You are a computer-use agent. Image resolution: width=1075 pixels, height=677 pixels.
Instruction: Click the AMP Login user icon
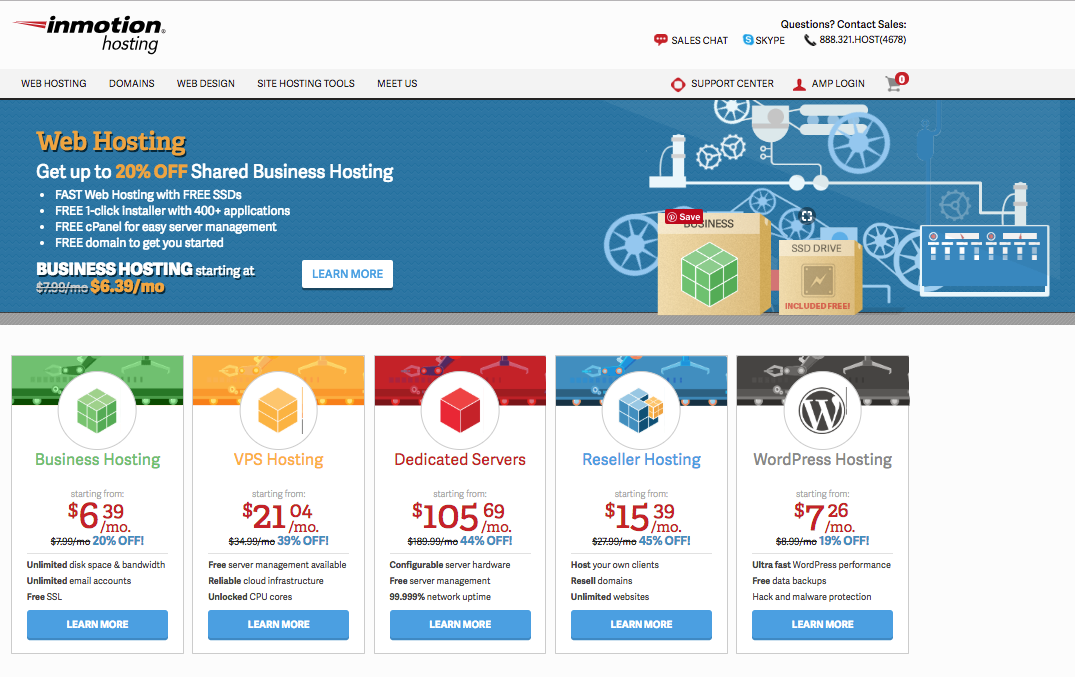[x=799, y=84]
